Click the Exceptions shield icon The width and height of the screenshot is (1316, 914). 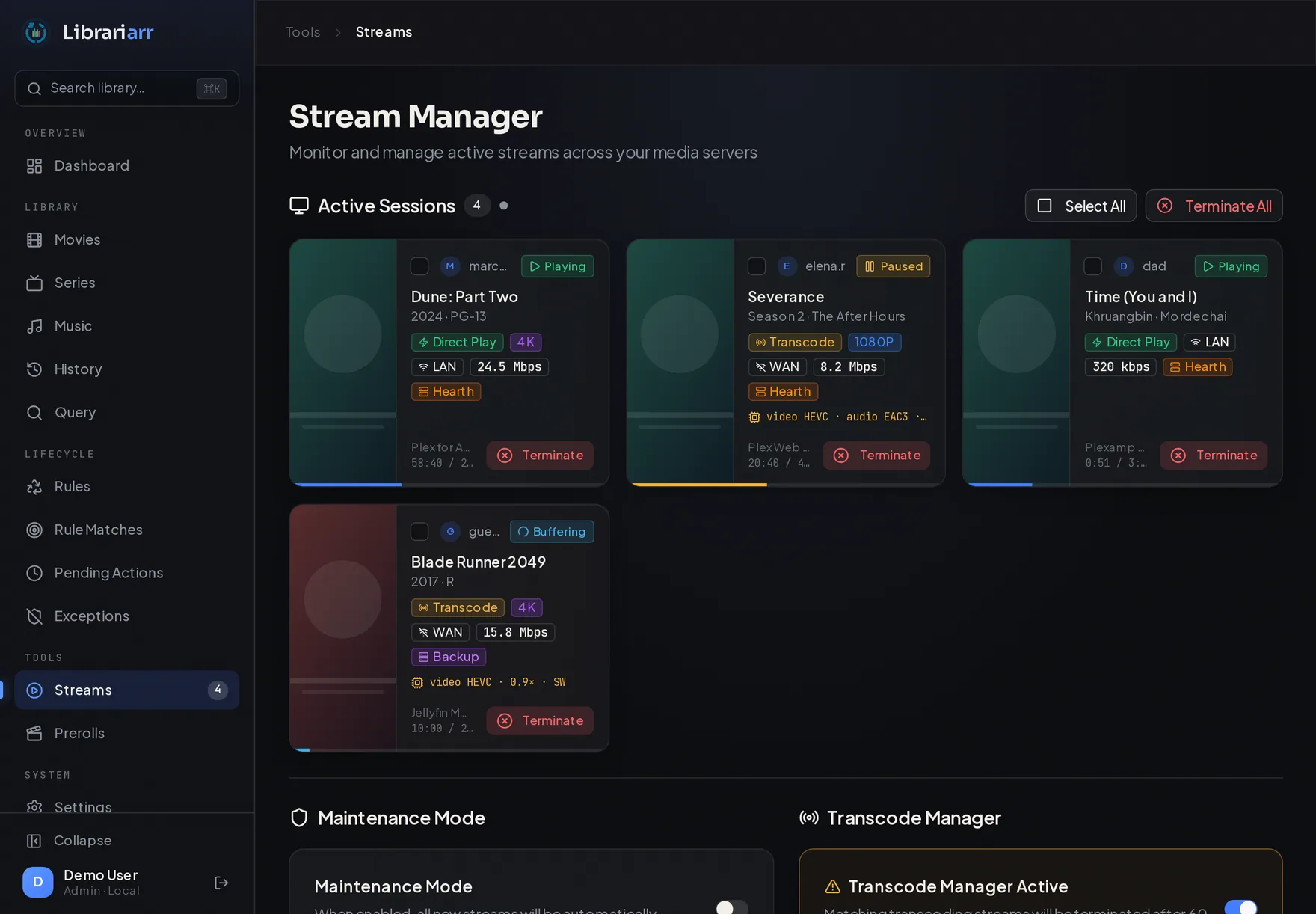tap(34, 616)
